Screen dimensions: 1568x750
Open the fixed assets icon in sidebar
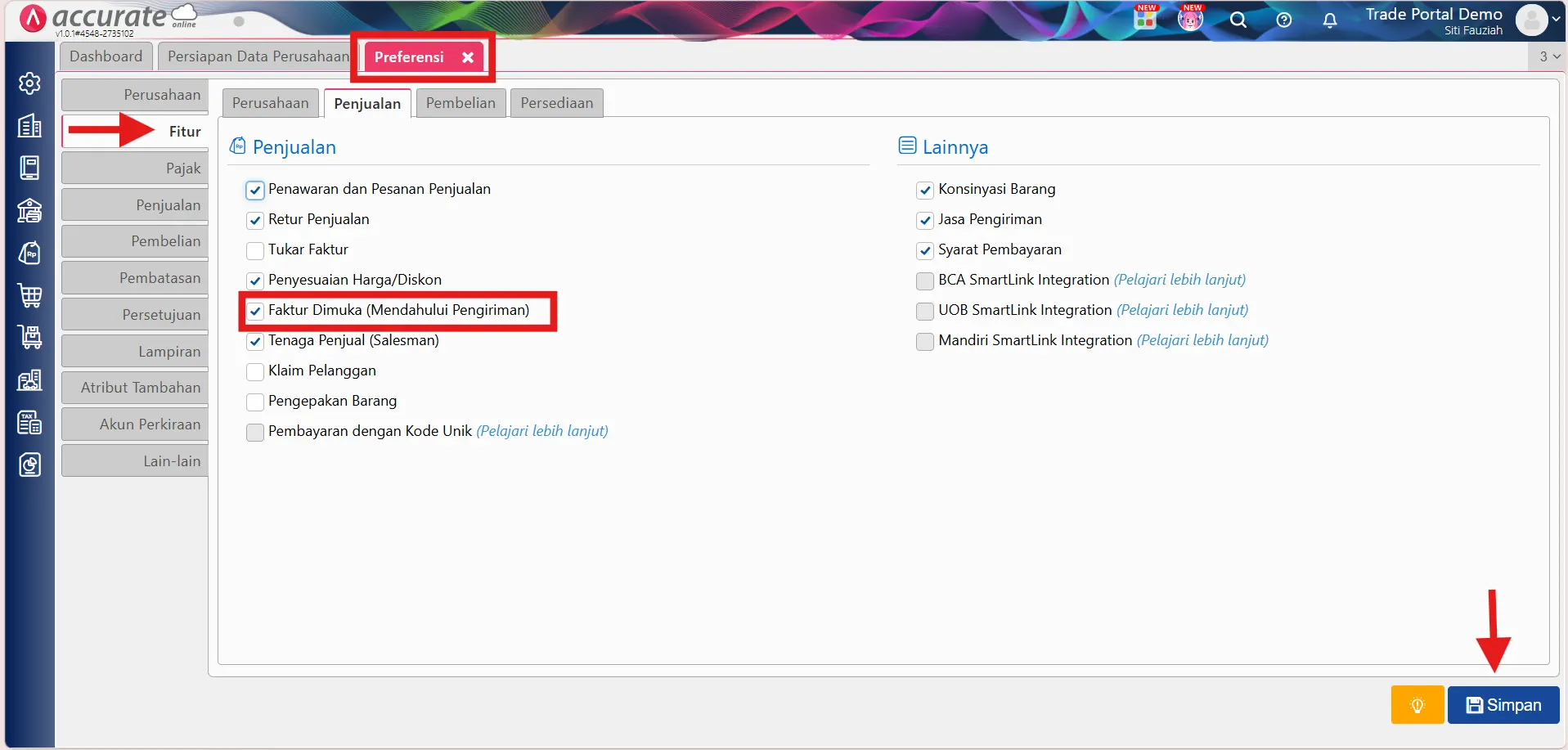tap(29, 380)
